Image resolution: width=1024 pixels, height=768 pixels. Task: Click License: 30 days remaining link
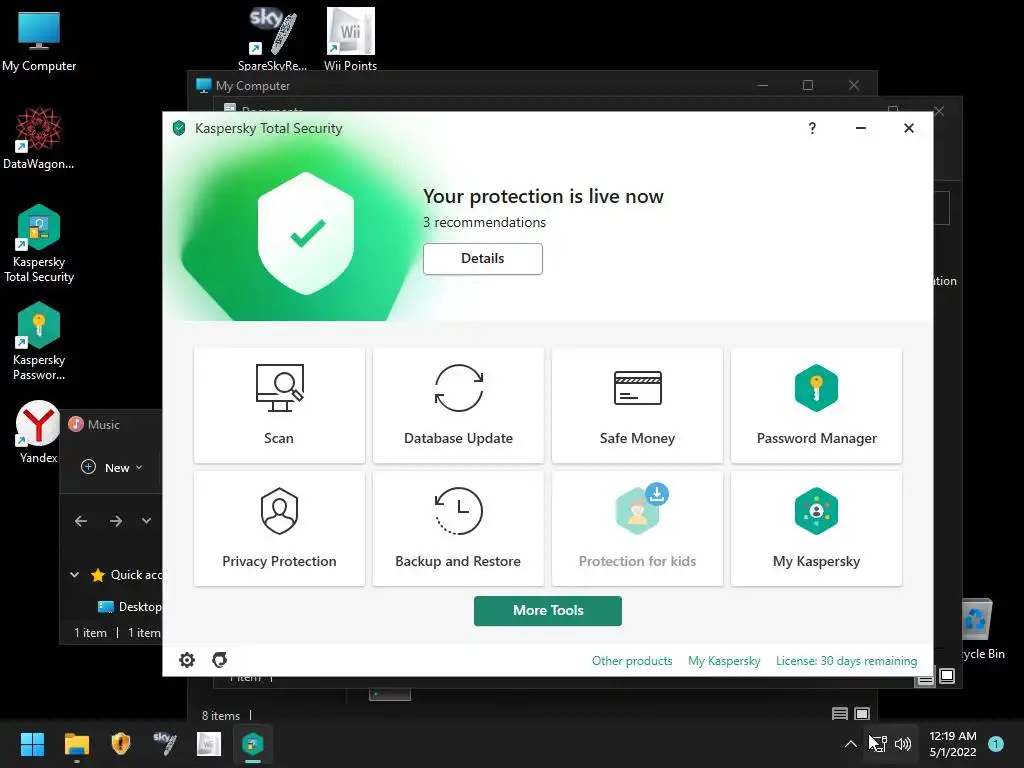click(x=846, y=661)
